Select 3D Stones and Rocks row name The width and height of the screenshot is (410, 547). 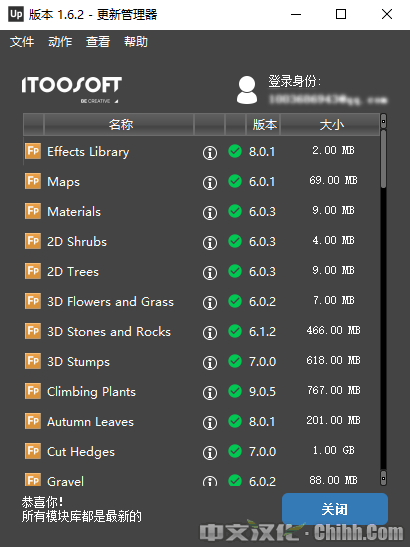pyautogui.click(x=109, y=332)
